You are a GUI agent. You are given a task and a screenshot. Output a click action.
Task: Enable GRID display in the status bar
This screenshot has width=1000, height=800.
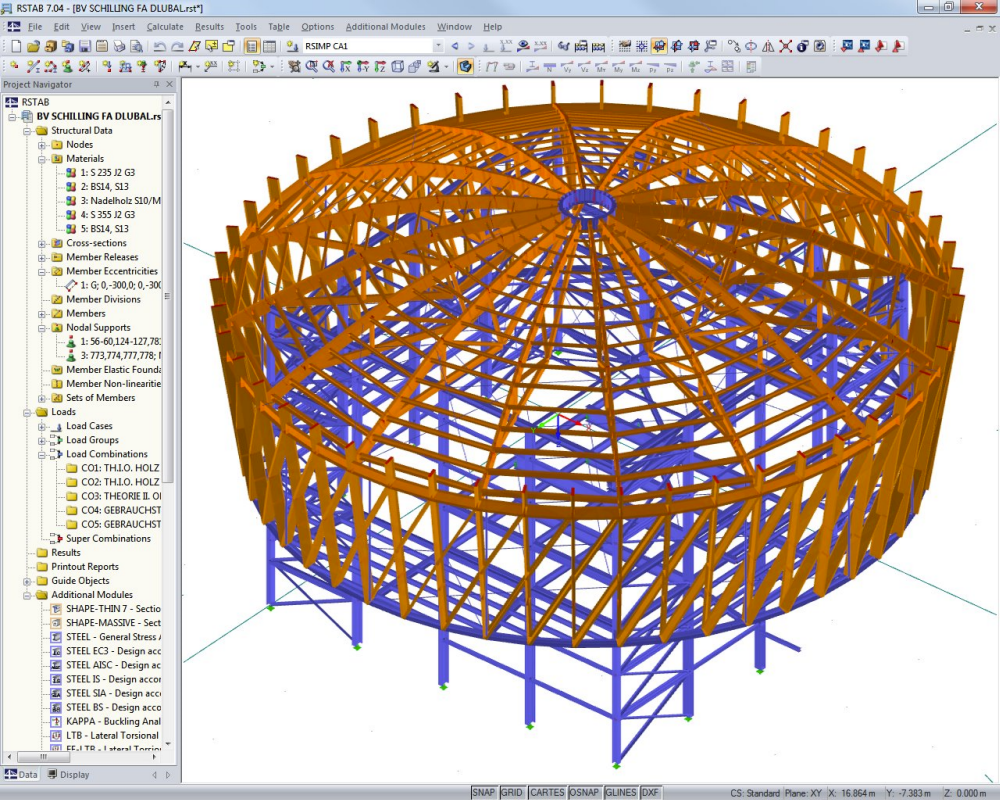pyautogui.click(x=511, y=791)
